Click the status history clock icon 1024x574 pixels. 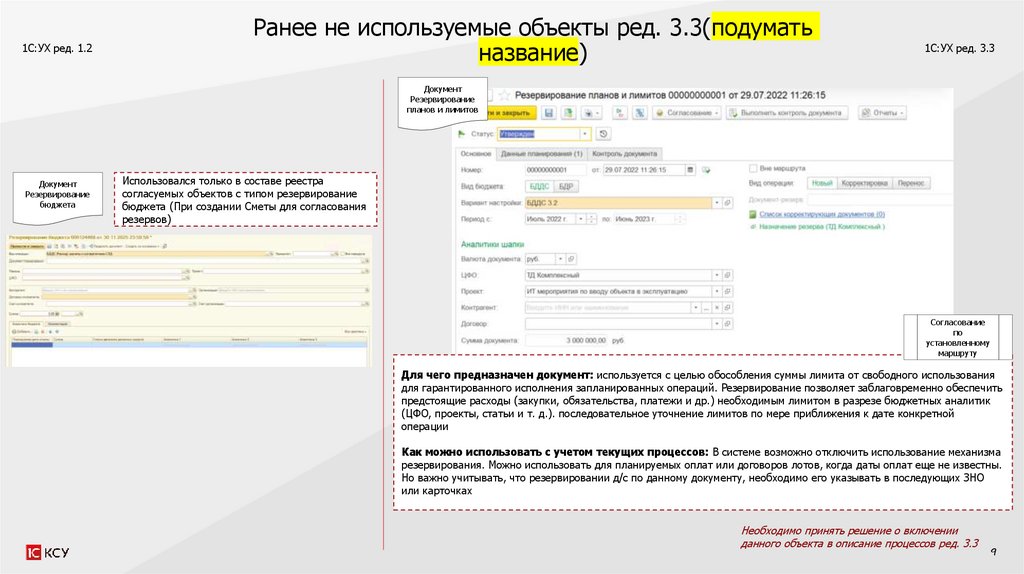pos(603,134)
